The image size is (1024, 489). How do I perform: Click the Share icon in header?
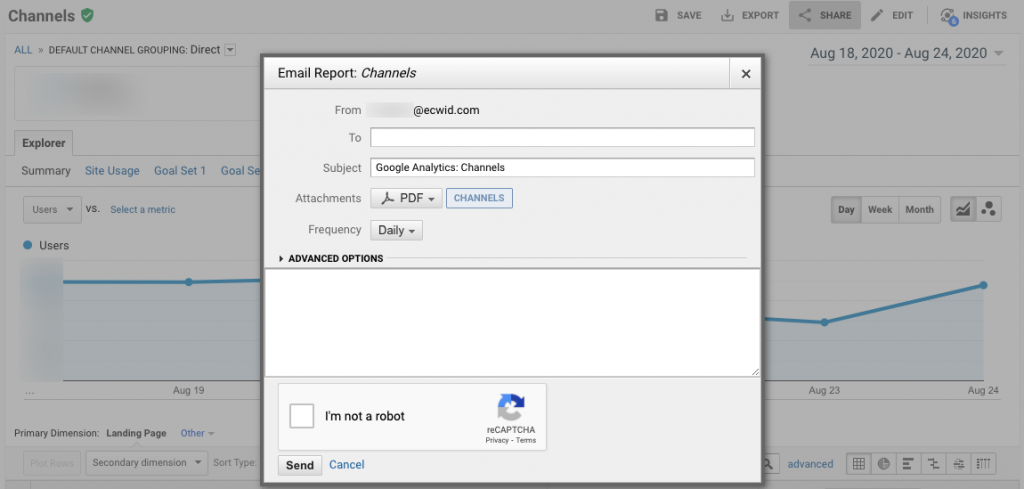[x=805, y=15]
